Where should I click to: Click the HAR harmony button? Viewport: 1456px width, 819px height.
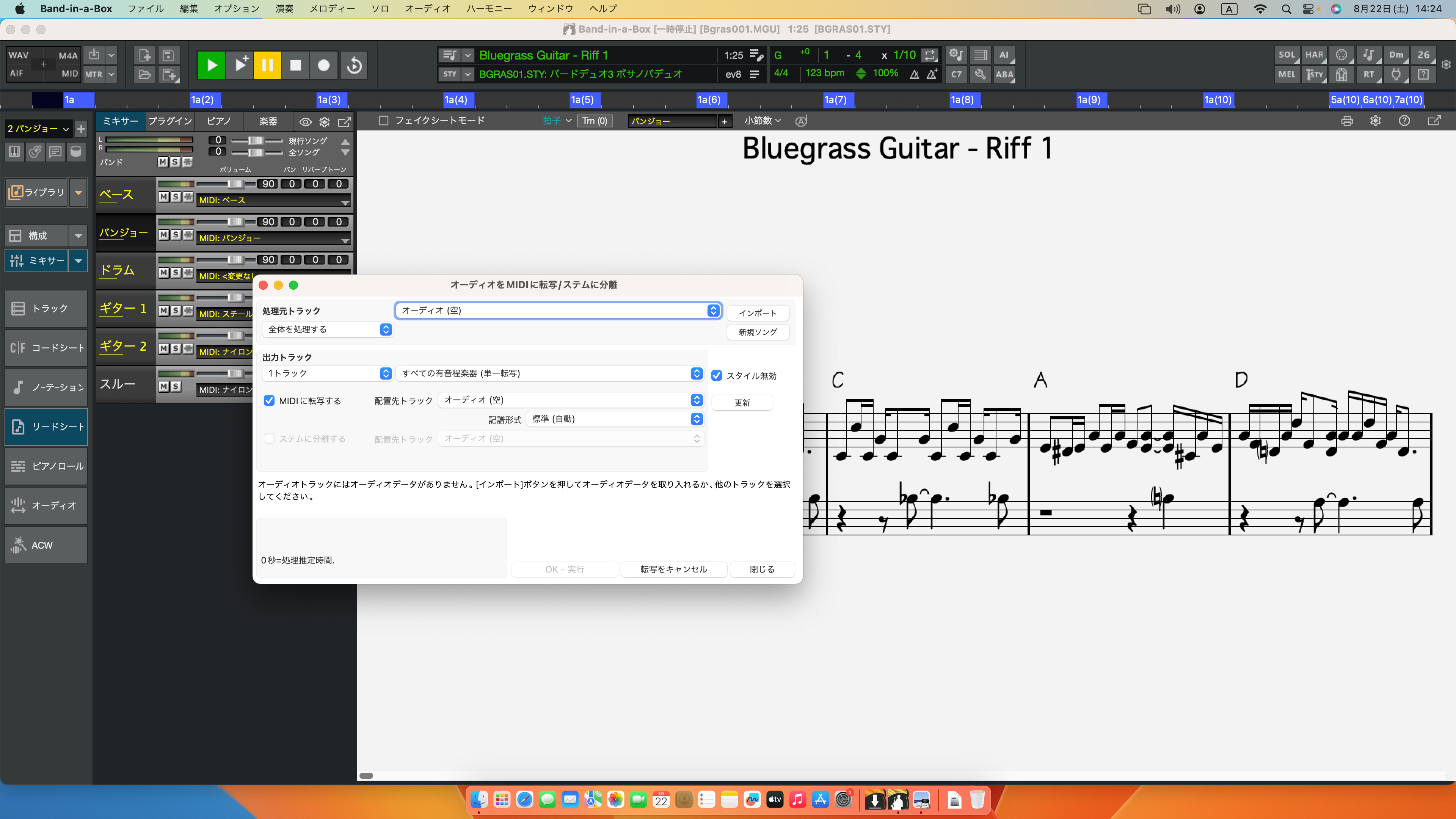[1314, 55]
